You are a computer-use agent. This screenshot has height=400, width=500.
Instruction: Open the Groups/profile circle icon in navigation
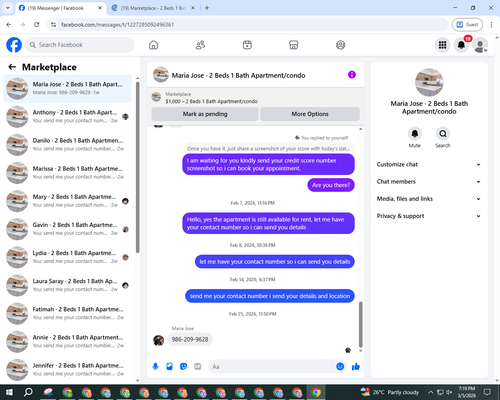tap(340, 45)
